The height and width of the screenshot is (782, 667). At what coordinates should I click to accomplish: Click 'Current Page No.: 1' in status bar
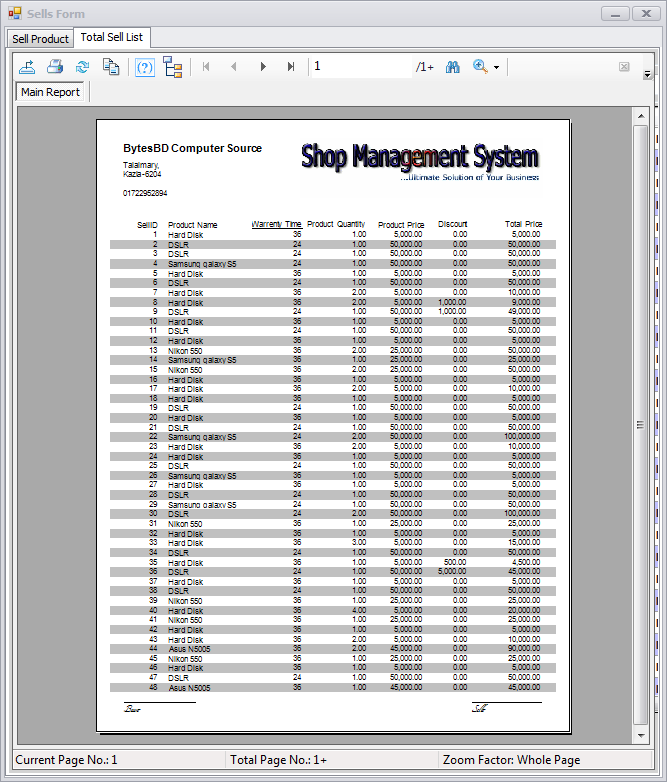(66, 760)
